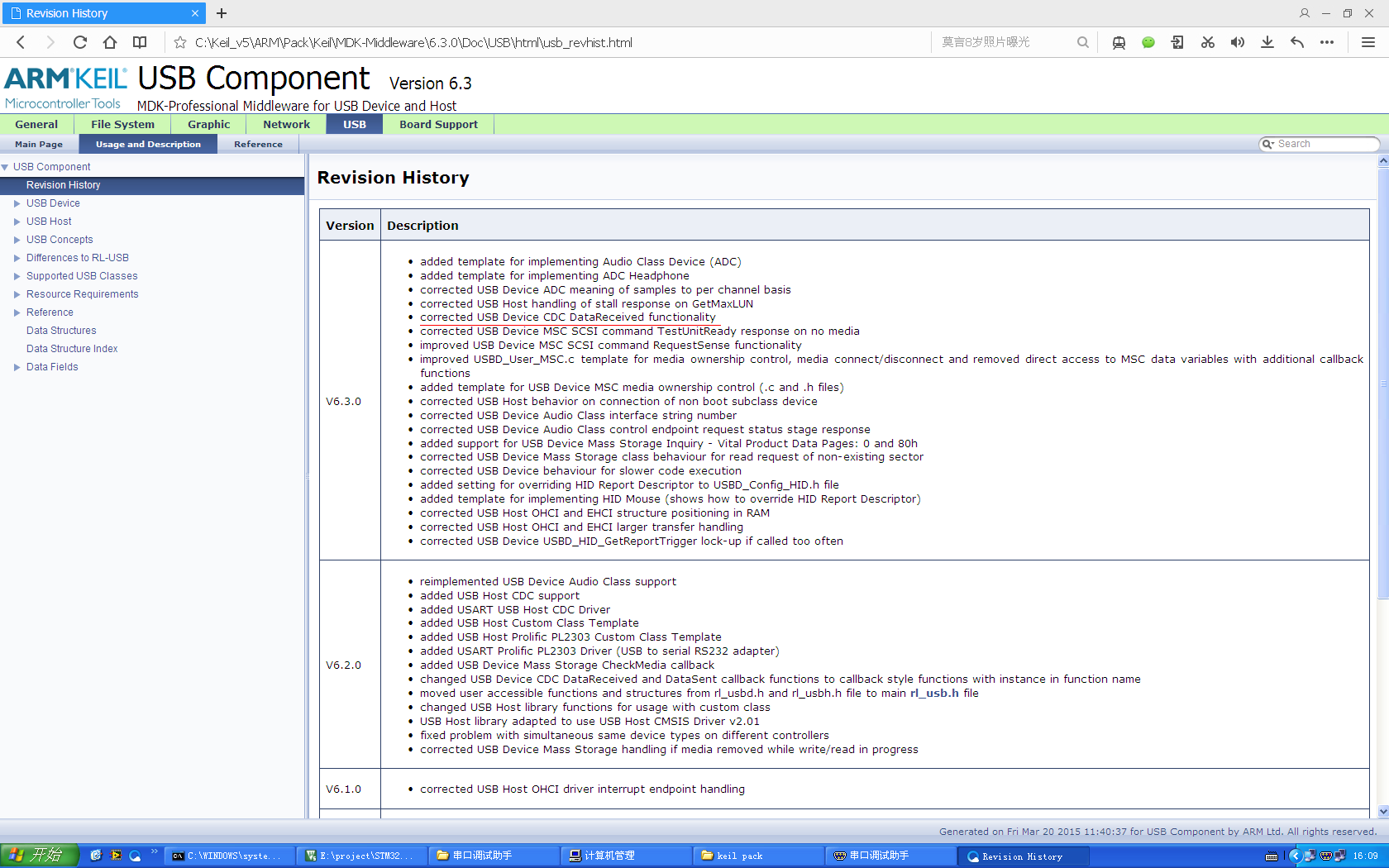Open Data Structures in the sidebar tree
This screenshot has height=868, width=1389.
click(x=61, y=331)
